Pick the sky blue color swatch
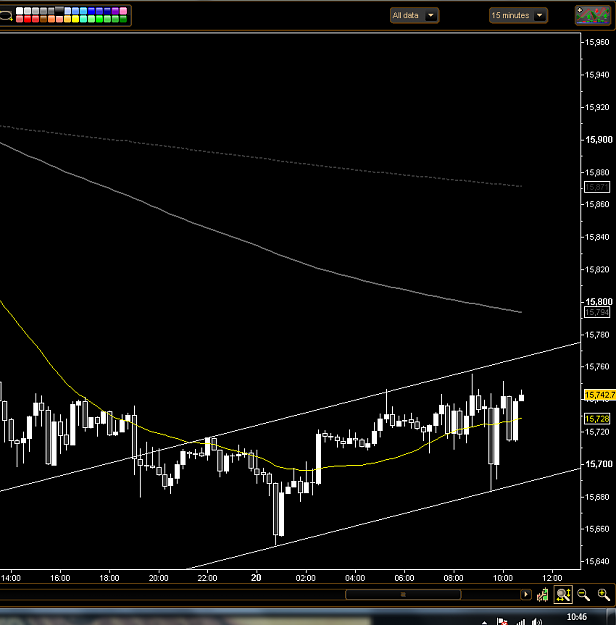 (83, 11)
